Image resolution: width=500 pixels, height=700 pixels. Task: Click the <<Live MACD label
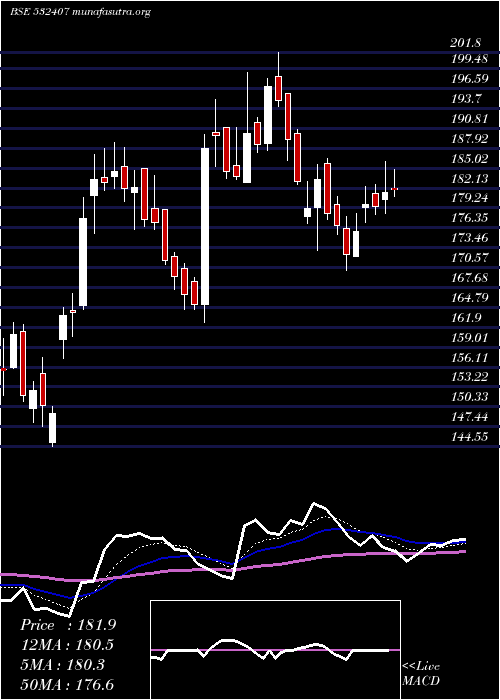(421, 674)
